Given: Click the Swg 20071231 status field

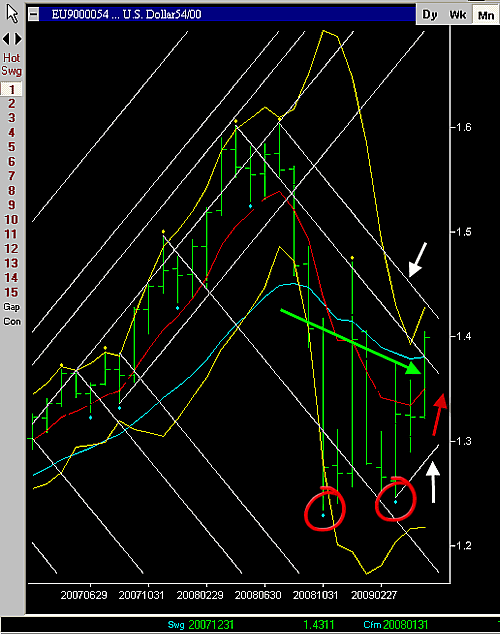Looking at the screenshot, I should point(201,625).
